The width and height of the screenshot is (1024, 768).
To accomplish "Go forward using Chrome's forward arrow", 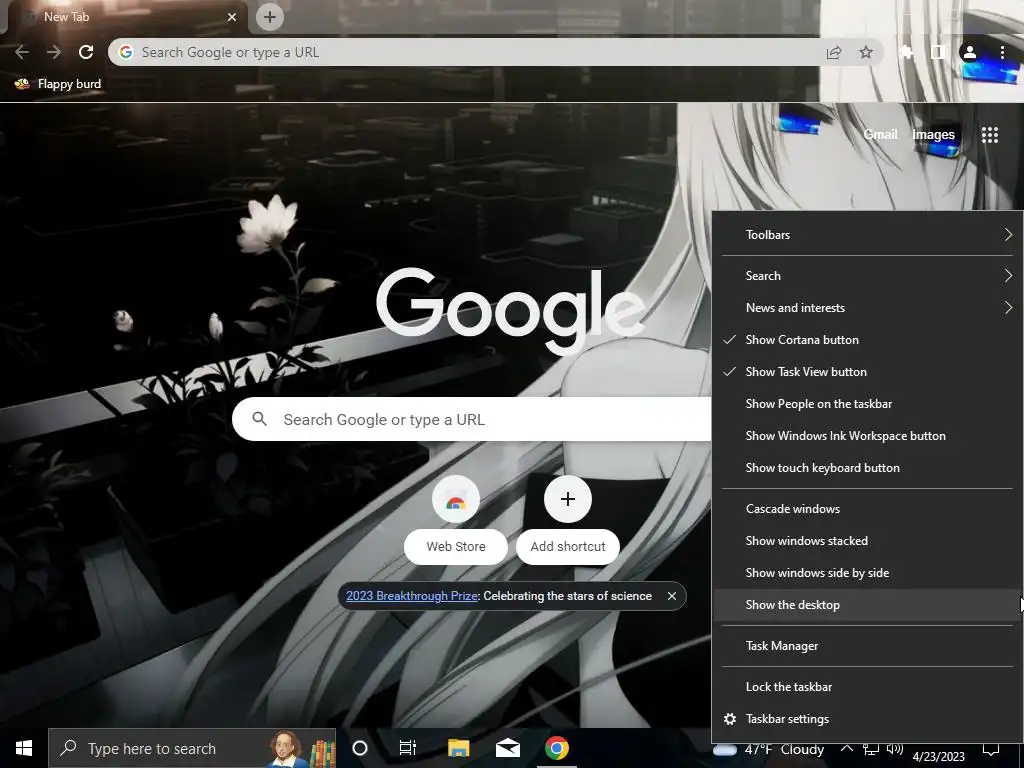I will point(54,52).
